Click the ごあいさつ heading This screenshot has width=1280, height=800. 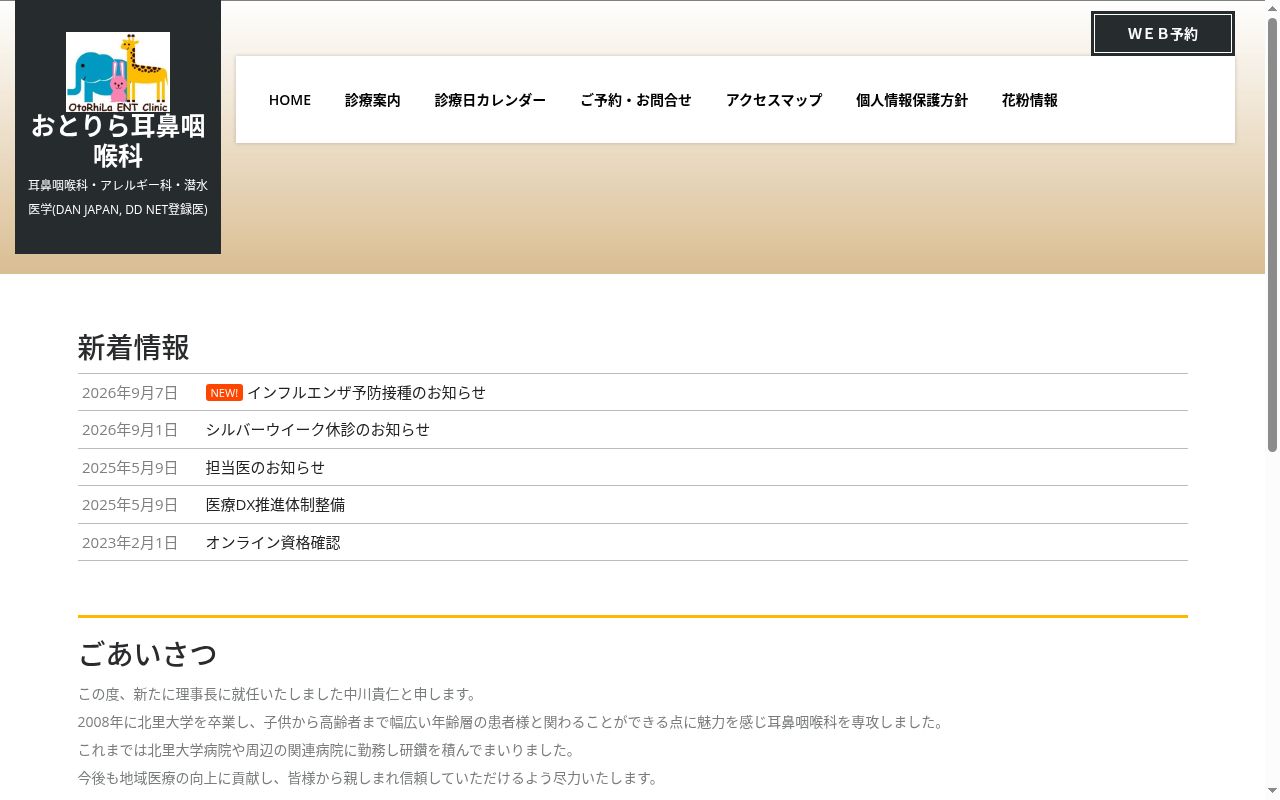(148, 654)
